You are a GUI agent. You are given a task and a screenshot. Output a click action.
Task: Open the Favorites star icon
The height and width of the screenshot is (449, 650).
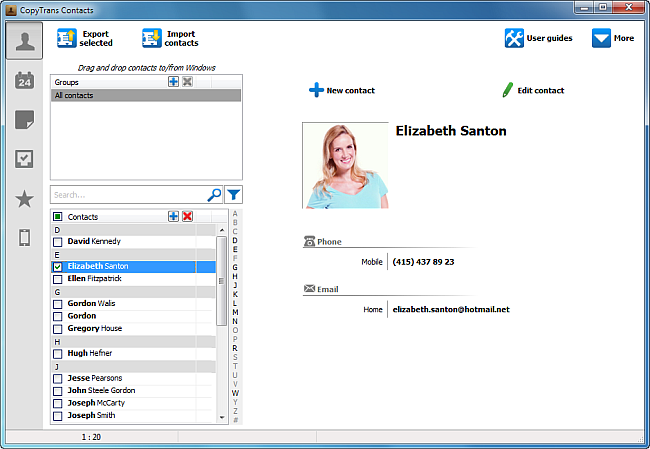click(24, 199)
